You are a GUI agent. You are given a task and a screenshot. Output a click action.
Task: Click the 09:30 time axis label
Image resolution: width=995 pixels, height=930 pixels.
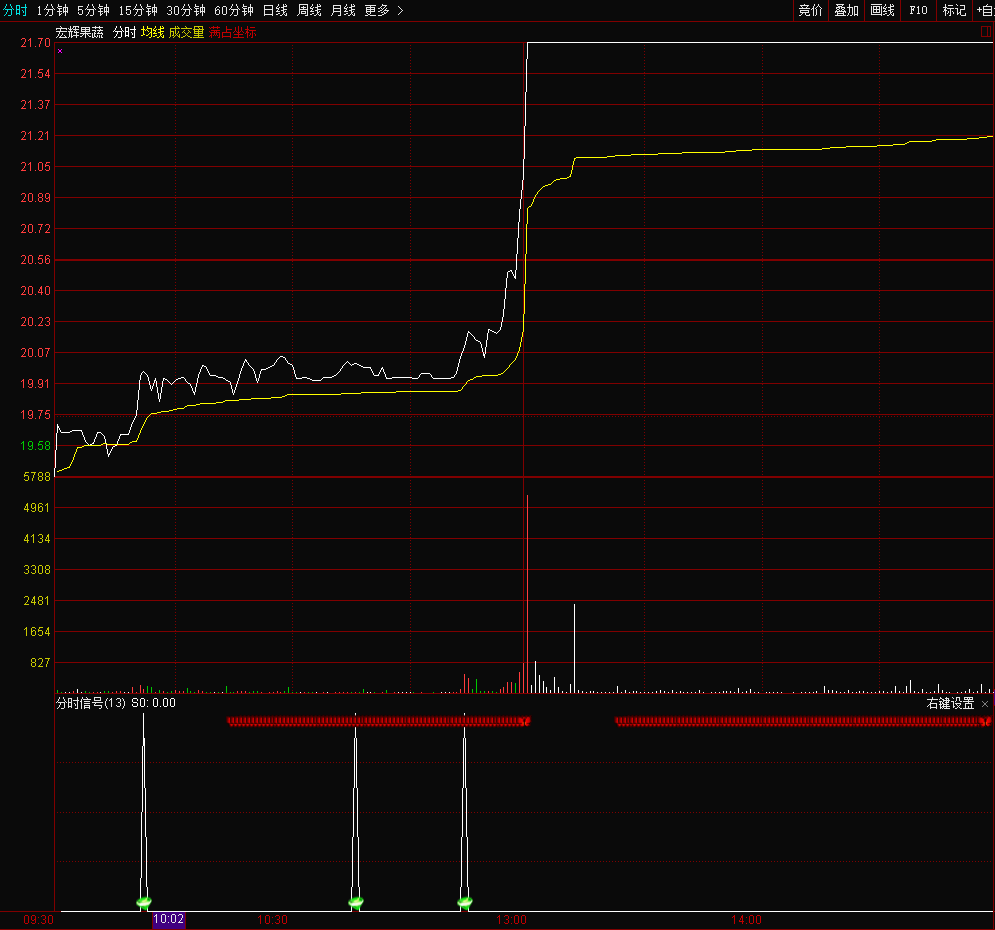point(38,920)
